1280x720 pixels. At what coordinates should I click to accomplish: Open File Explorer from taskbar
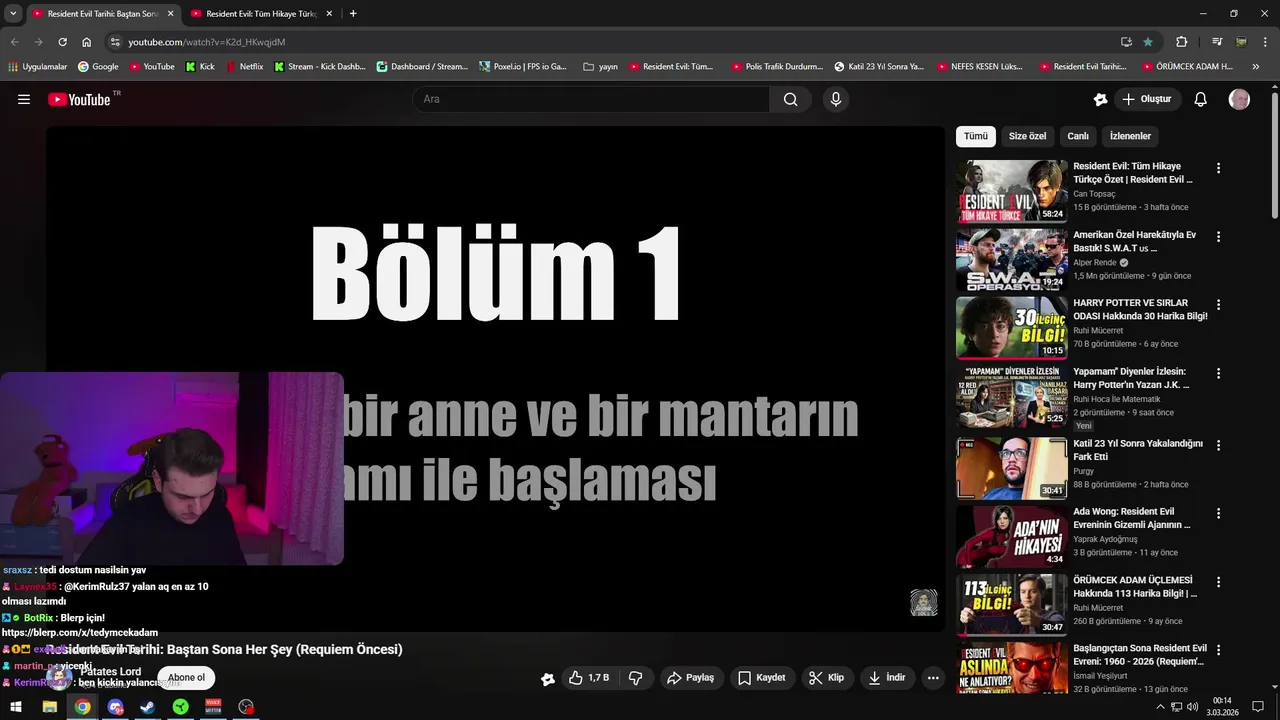(x=49, y=707)
